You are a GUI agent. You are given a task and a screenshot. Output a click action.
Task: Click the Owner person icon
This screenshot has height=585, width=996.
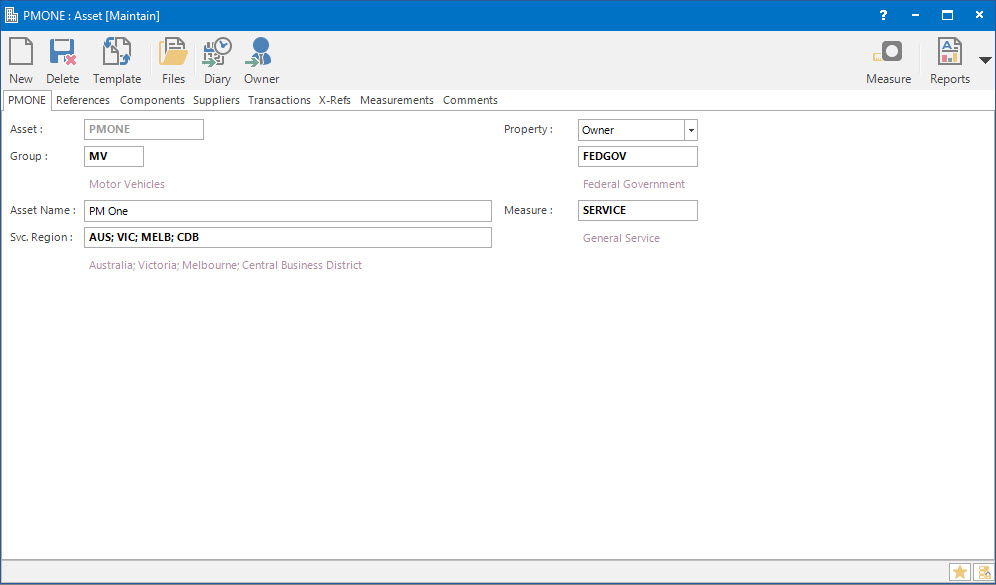pos(261,52)
